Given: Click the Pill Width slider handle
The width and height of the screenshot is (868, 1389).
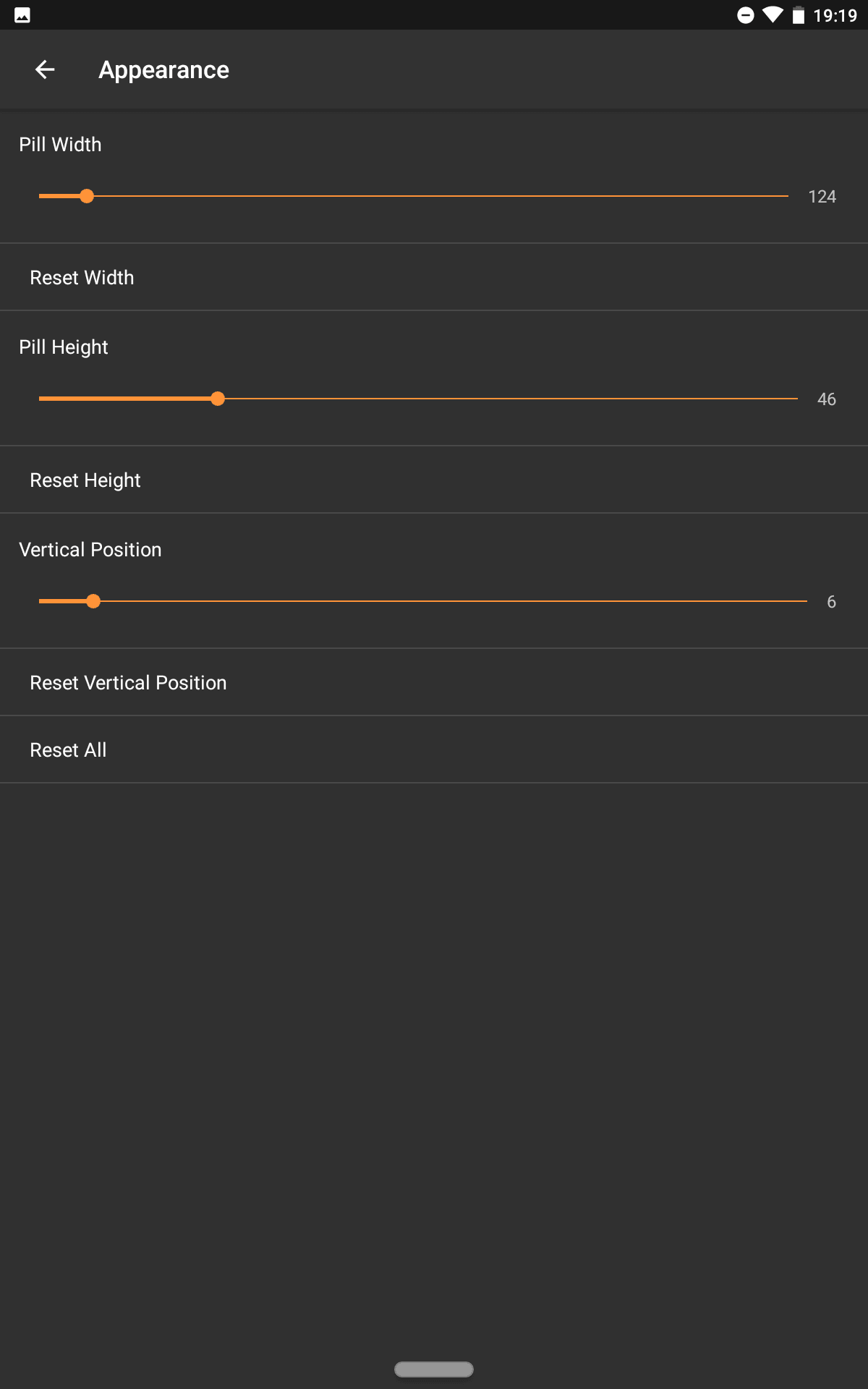Looking at the screenshot, I should [x=87, y=196].
